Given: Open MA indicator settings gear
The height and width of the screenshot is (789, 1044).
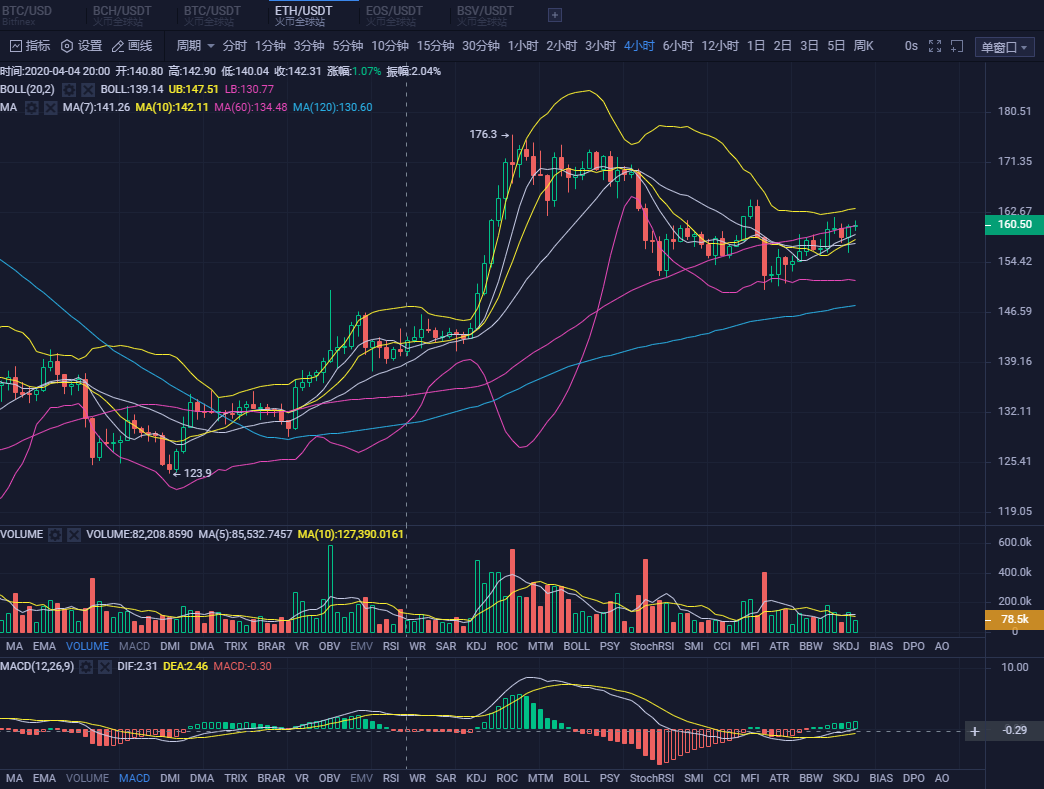Looking at the screenshot, I should click(31, 107).
